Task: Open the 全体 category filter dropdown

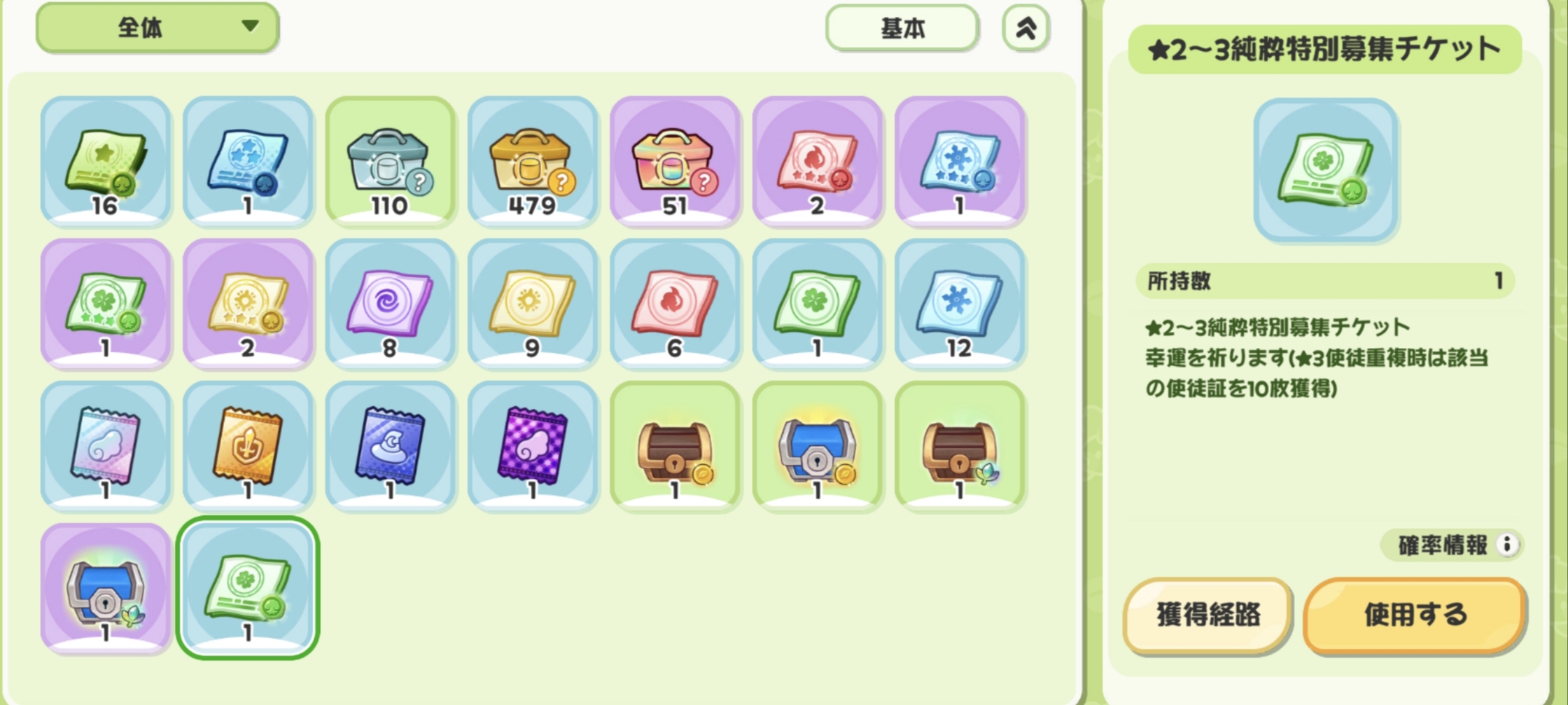Action: pyautogui.click(x=157, y=27)
